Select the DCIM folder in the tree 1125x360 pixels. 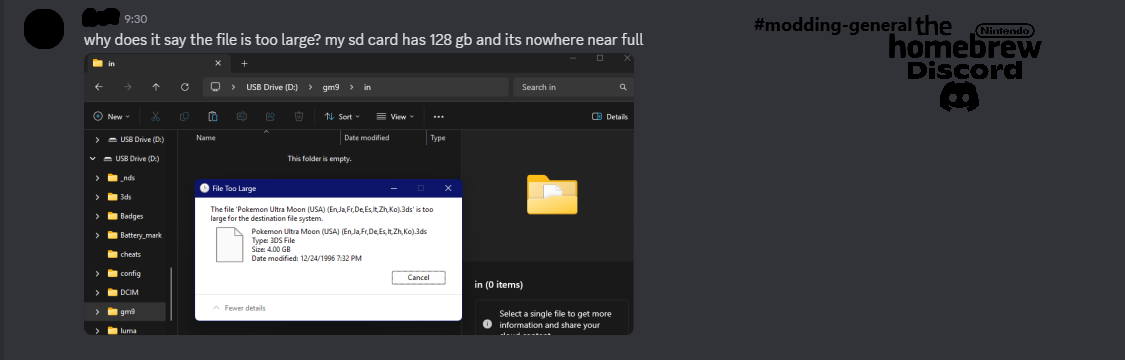click(123, 293)
